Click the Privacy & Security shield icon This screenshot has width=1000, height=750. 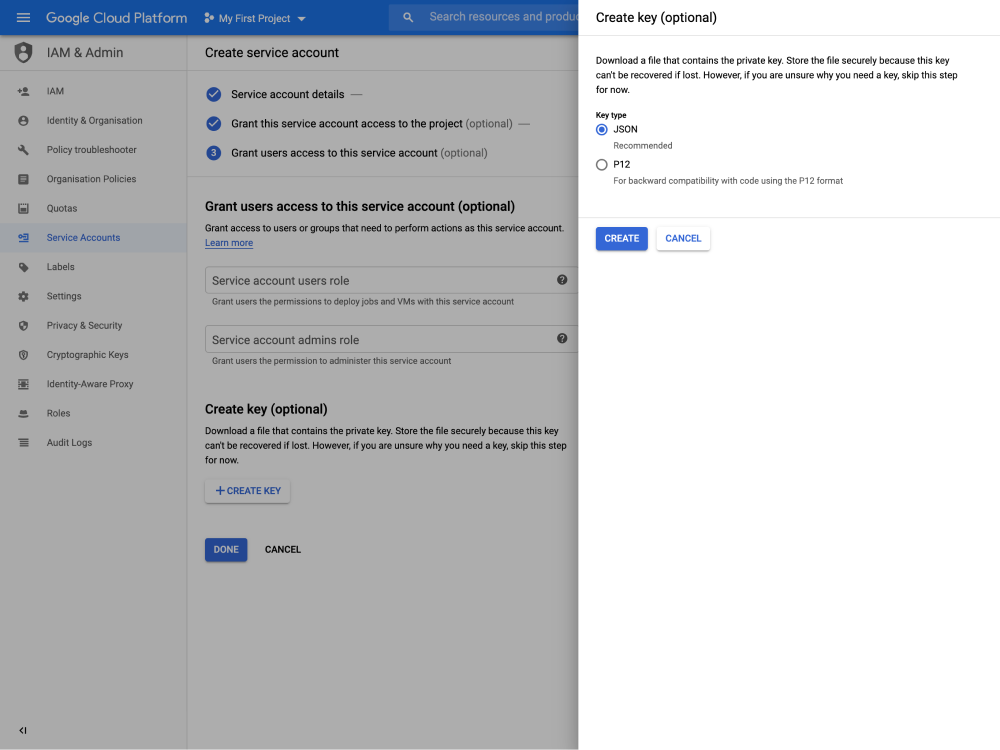point(23,326)
